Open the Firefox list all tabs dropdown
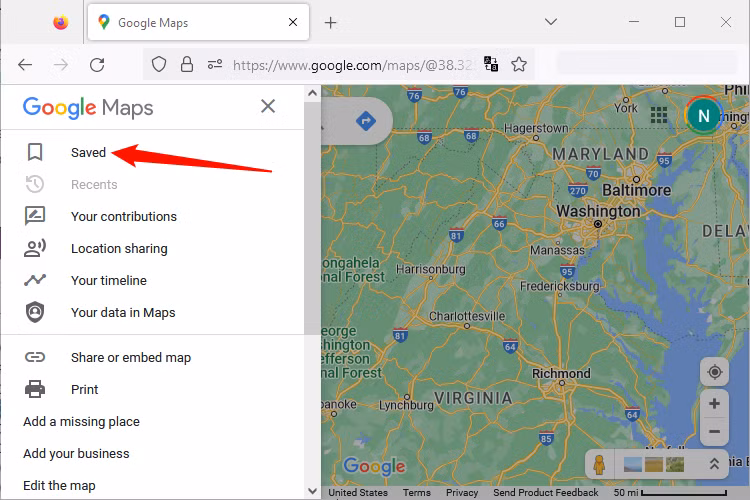 (550, 22)
